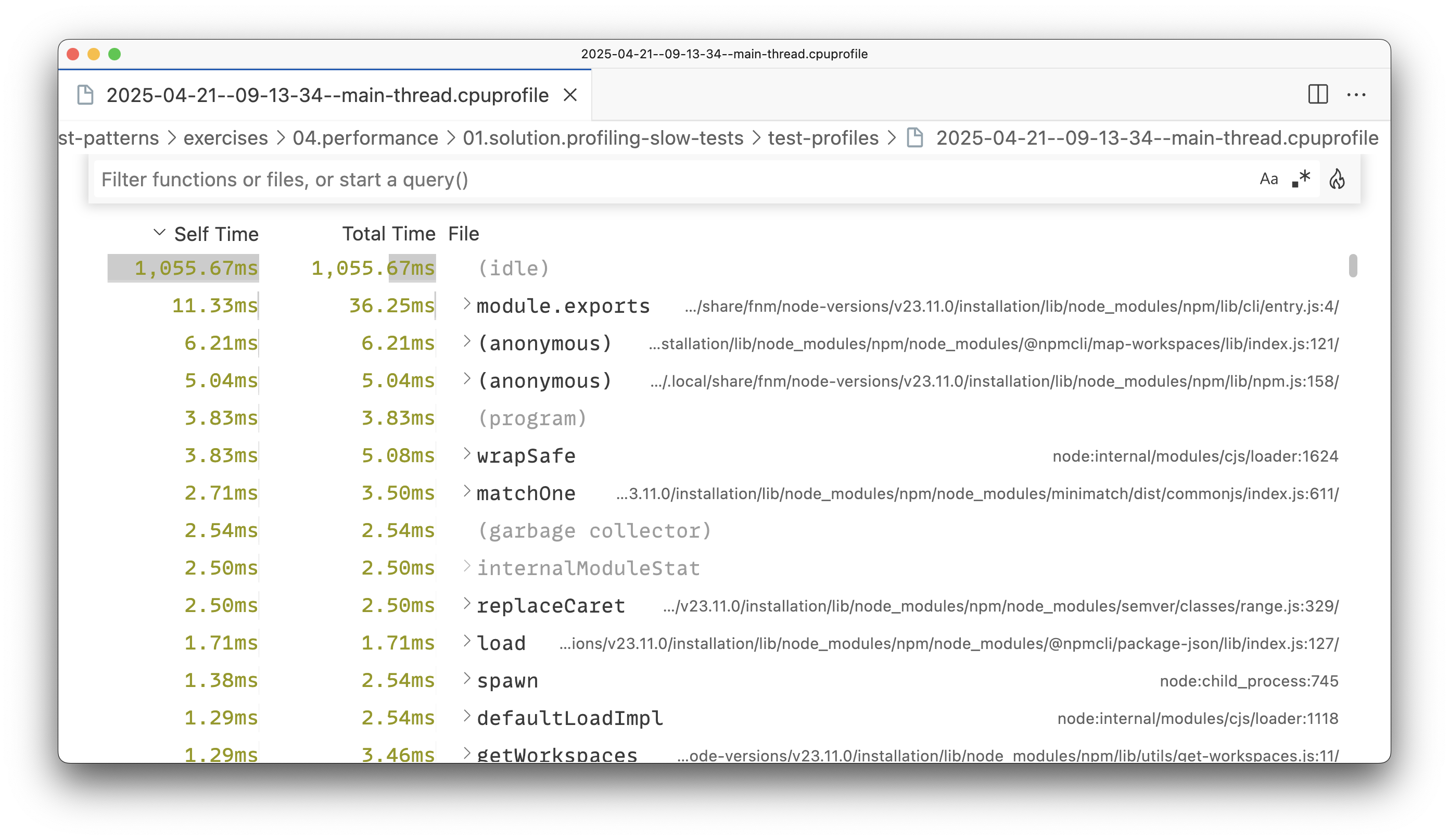Open st-patterns breadcrumb segment
This screenshot has width=1449, height=840.
pyautogui.click(x=109, y=138)
